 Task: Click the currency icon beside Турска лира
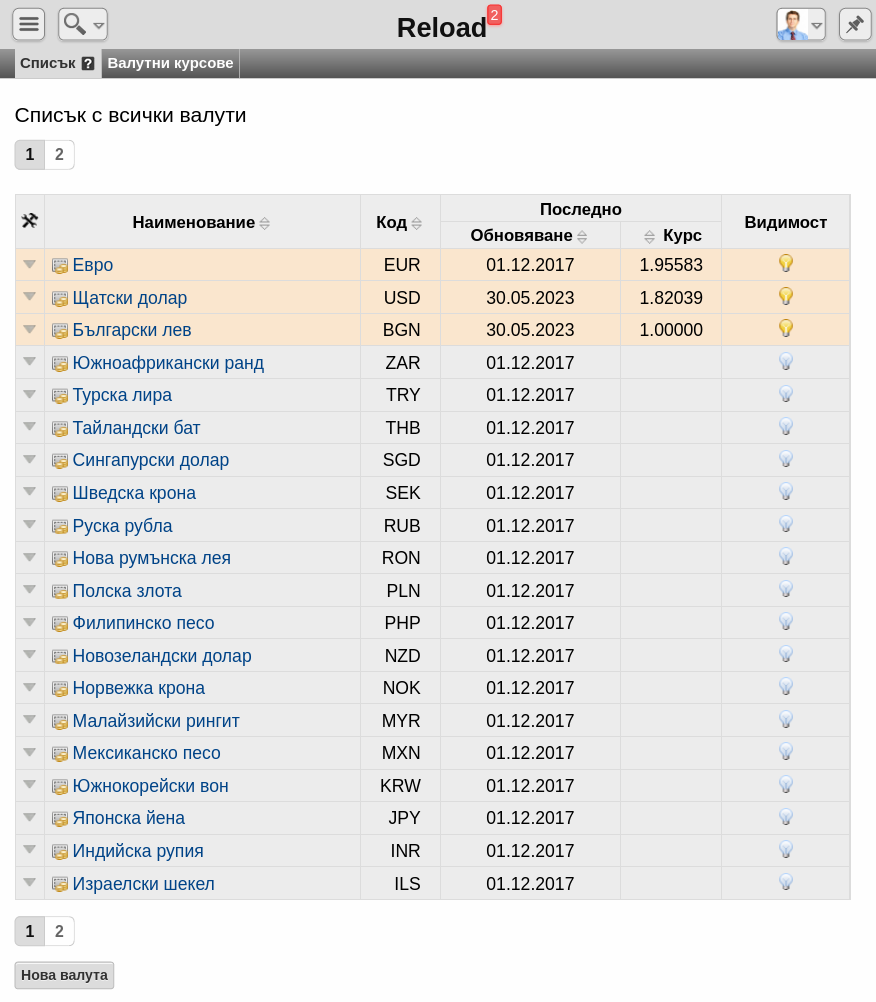(60, 396)
